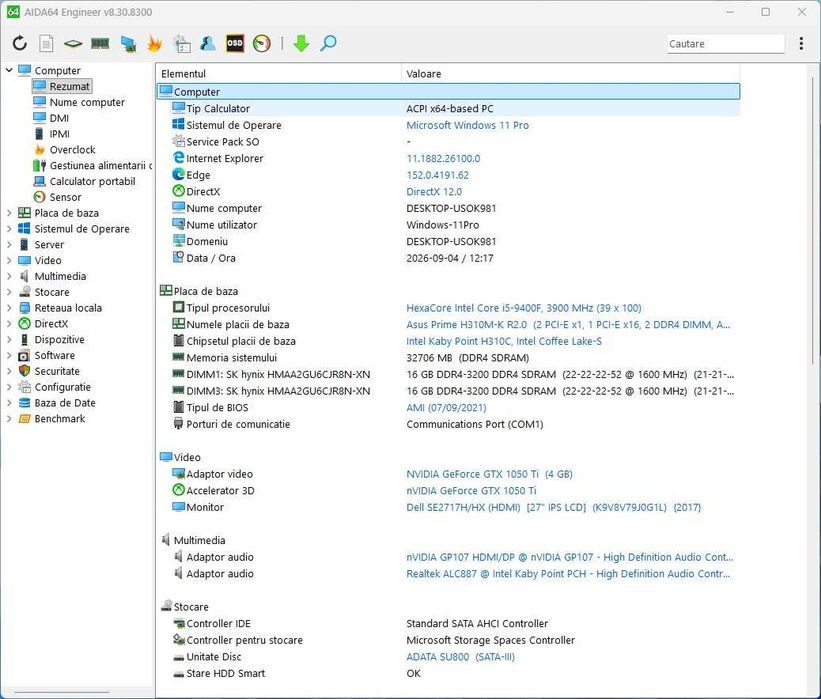Click the Refresh toolbar icon
821x699 pixels.
point(19,43)
